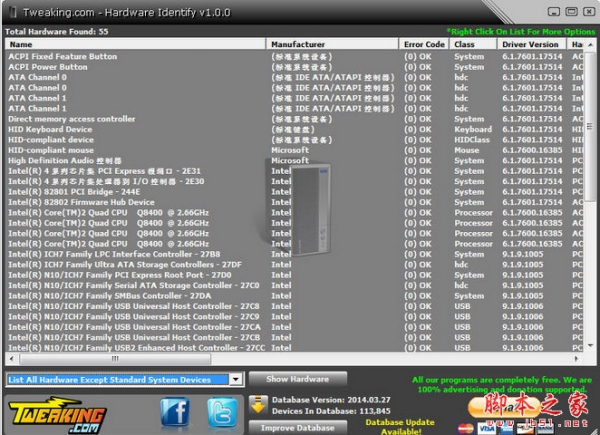The height and width of the screenshot is (435, 600).
Task: Select the PCI Express row ending 2E31
Action: coord(294,171)
